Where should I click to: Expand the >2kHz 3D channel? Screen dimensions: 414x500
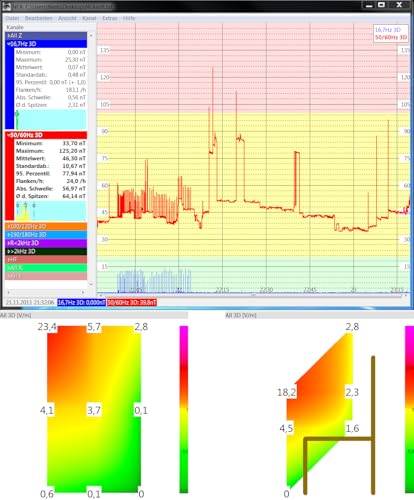click(x=46, y=251)
